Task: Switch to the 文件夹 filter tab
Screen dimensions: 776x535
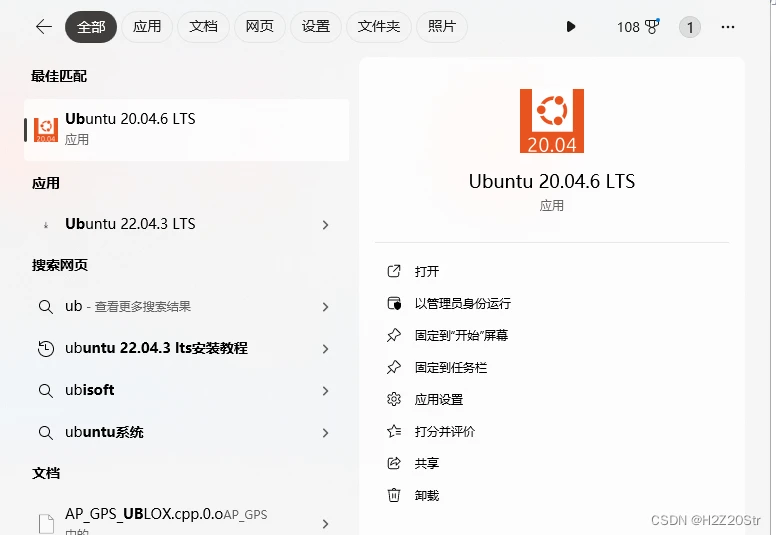Action: [379, 27]
